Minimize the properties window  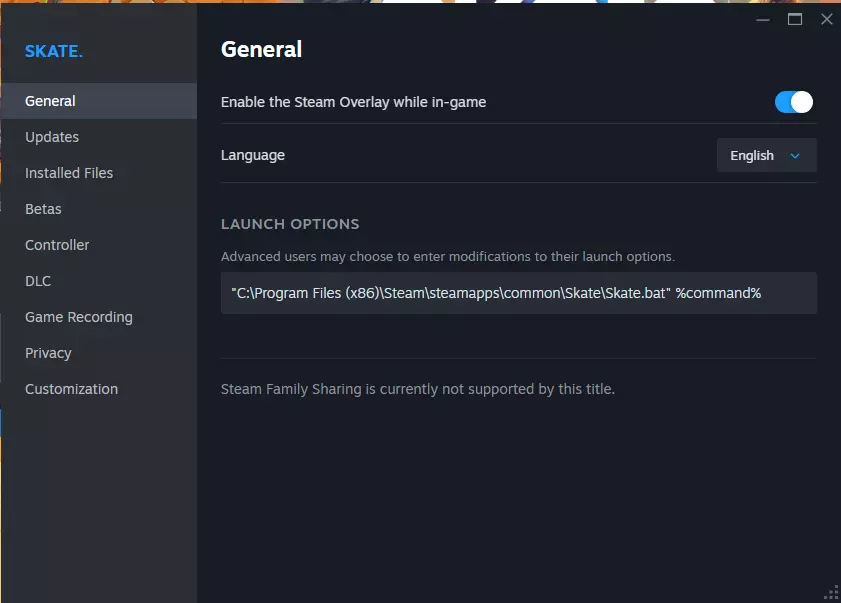[x=763, y=19]
